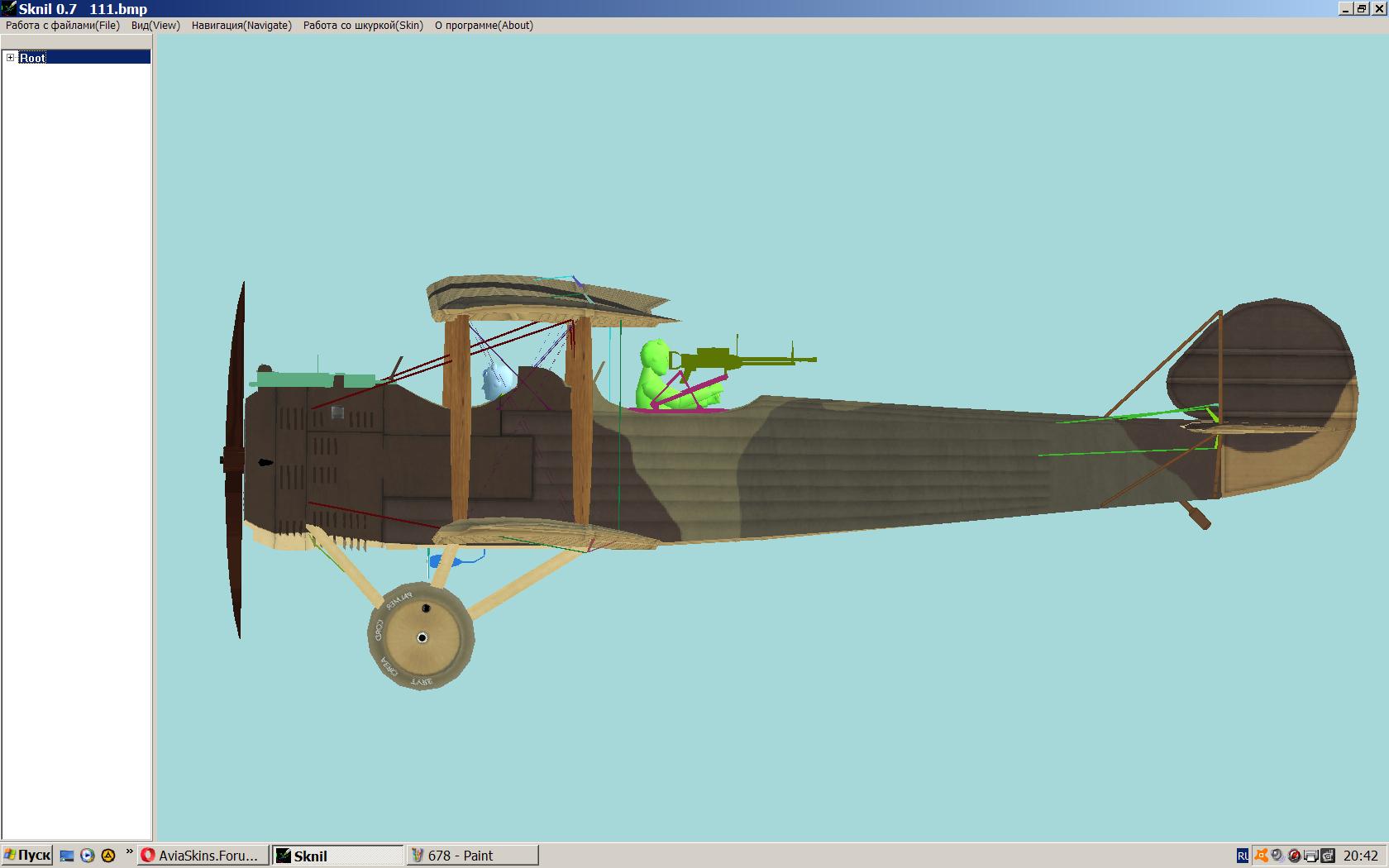The width and height of the screenshot is (1389, 868).
Task: Open the Навигация (Navigate) menu
Action: 241,26
